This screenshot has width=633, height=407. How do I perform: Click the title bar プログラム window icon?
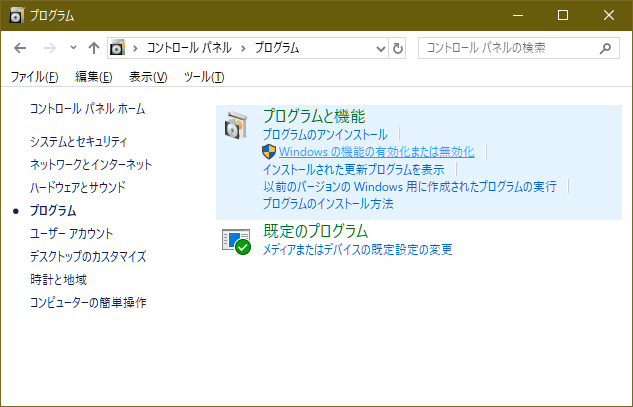click(17, 15)
